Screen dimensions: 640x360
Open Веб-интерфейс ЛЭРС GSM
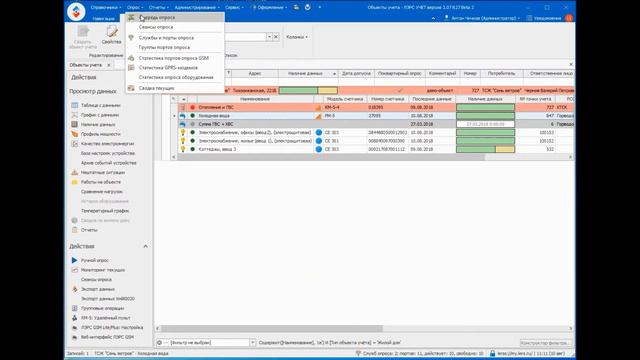(x=107, y=338)
